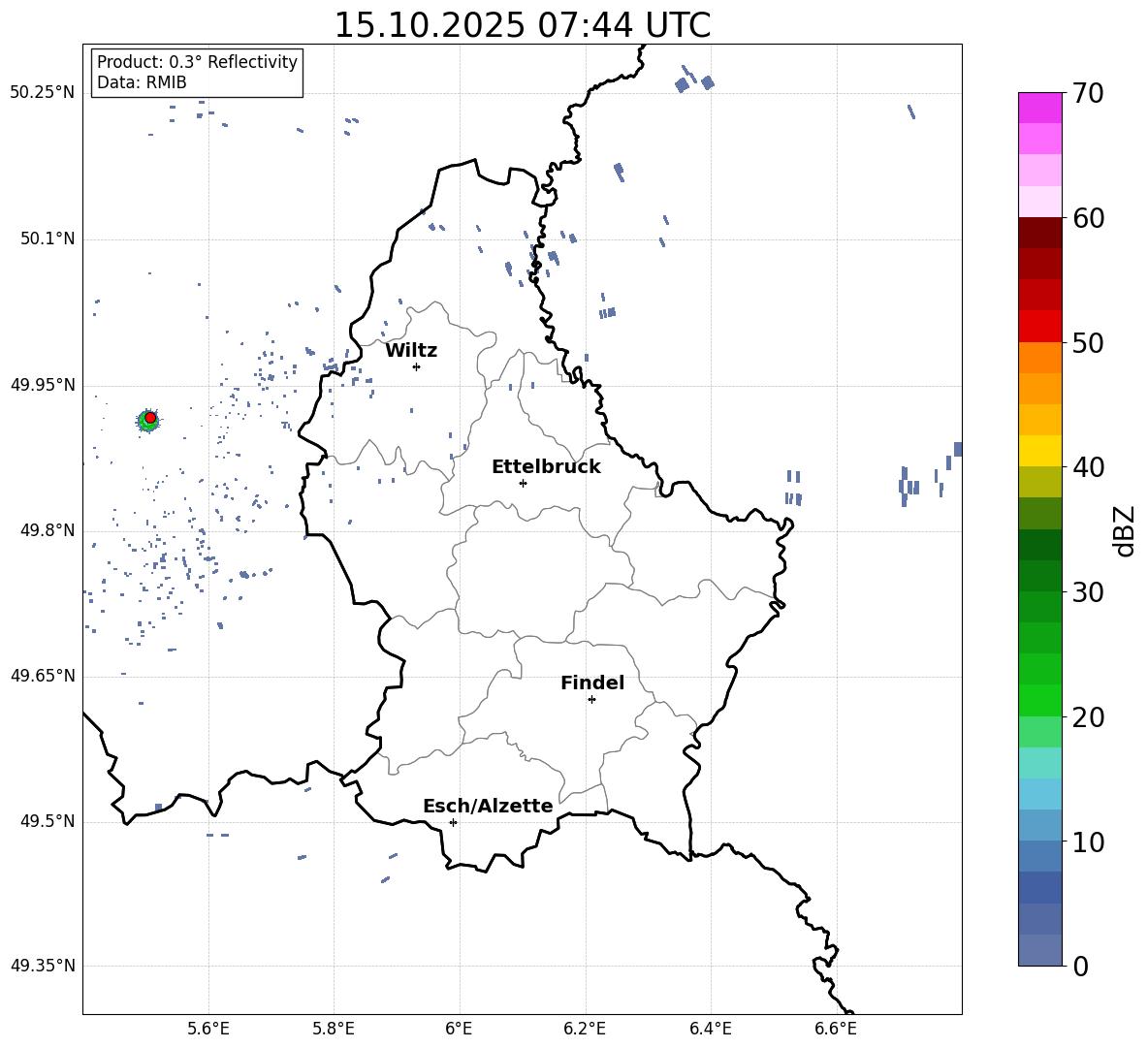Click the dBZ colorbar axis label
The width and height of the screenshot is (1148, 1048).
[1123, 531]
